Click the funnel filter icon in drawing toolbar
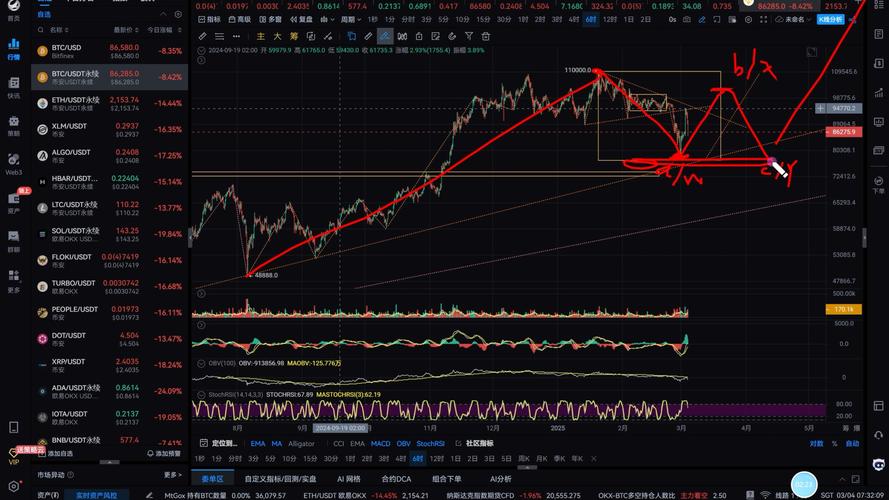 tap(469, 36)
